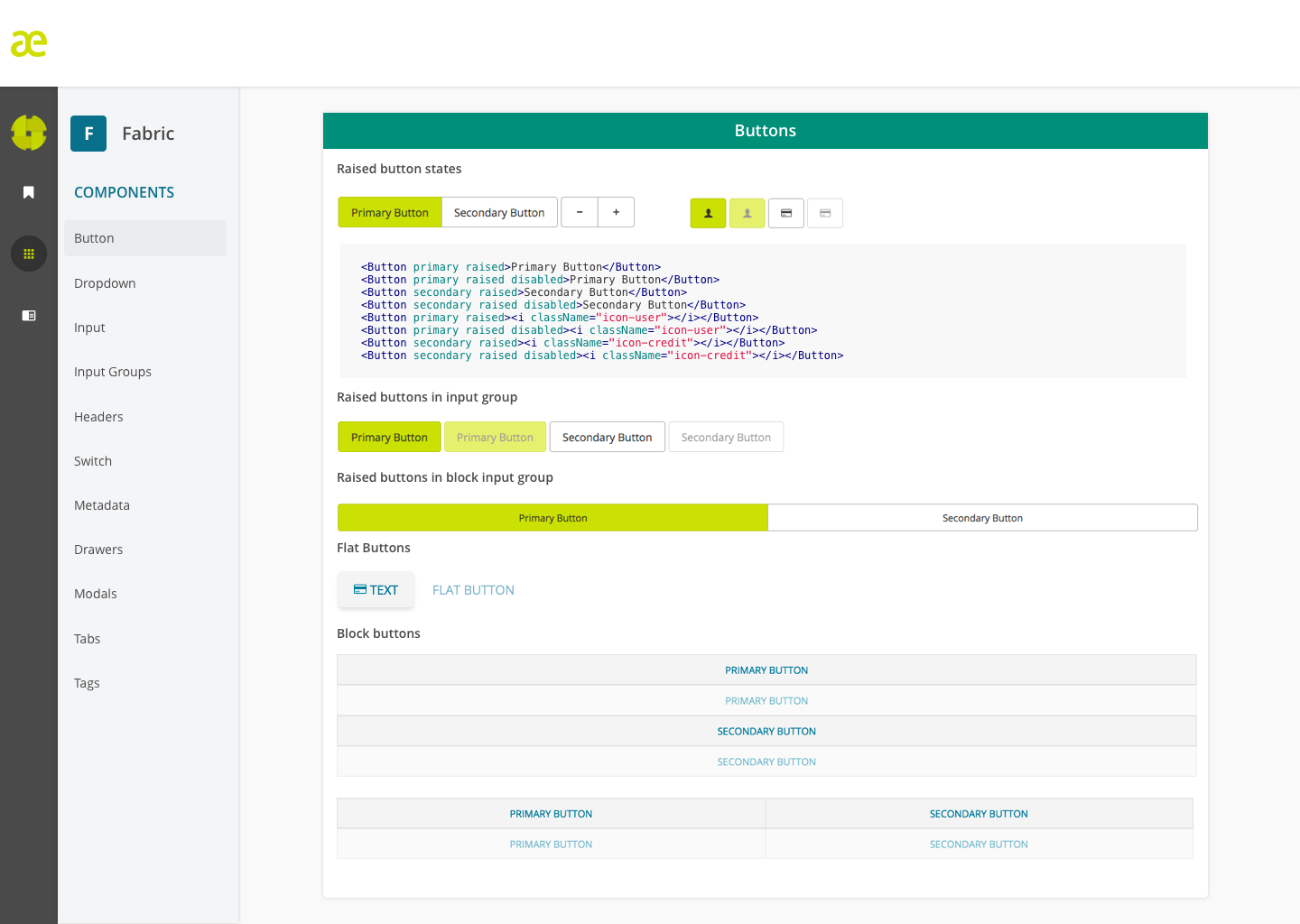
Task: Click the 'Flat Buttons' heading
Action: [374, 548]
